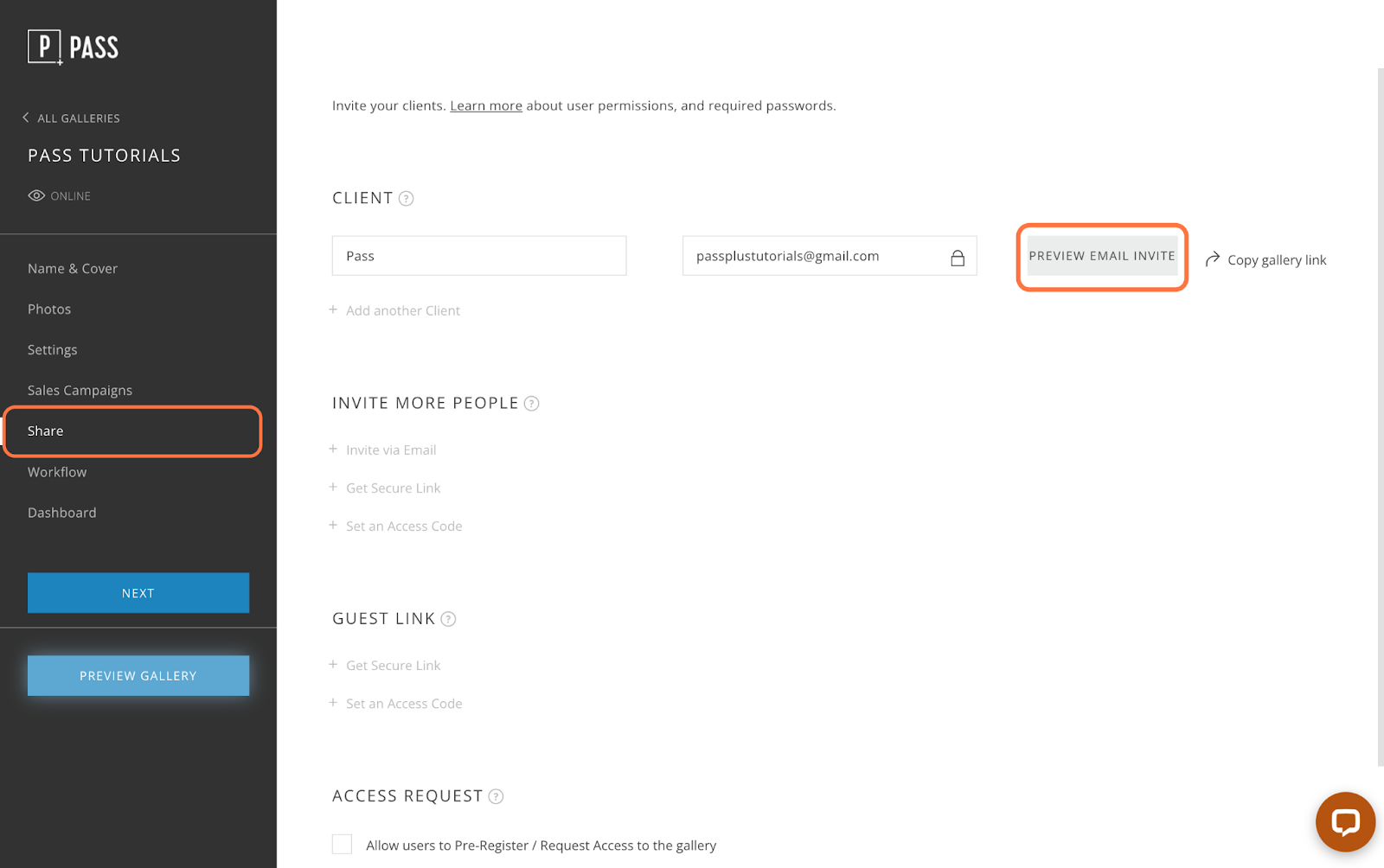Go back using All Galleries chevron
Screen dimensions: 1384x868
[x=26, y=118]
